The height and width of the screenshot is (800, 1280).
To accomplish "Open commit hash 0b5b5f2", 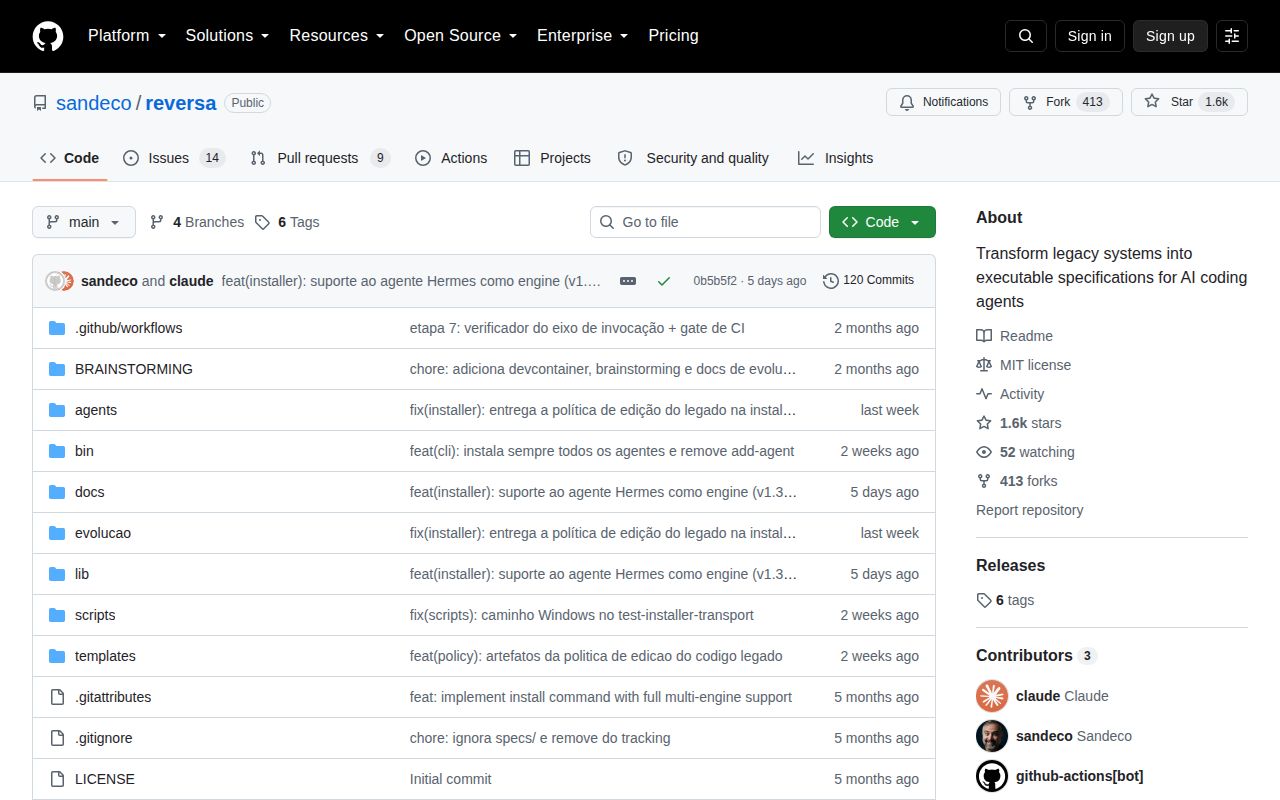I will click(x=715, y=281).
